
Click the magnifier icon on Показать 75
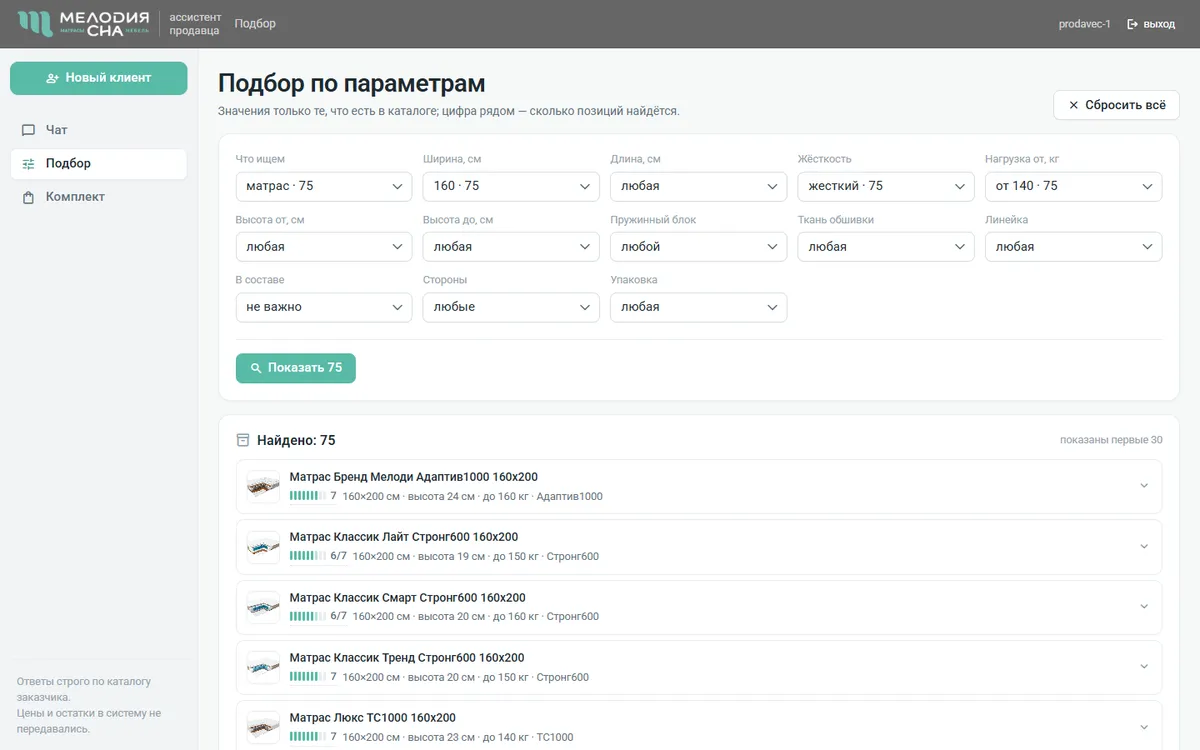256,368
